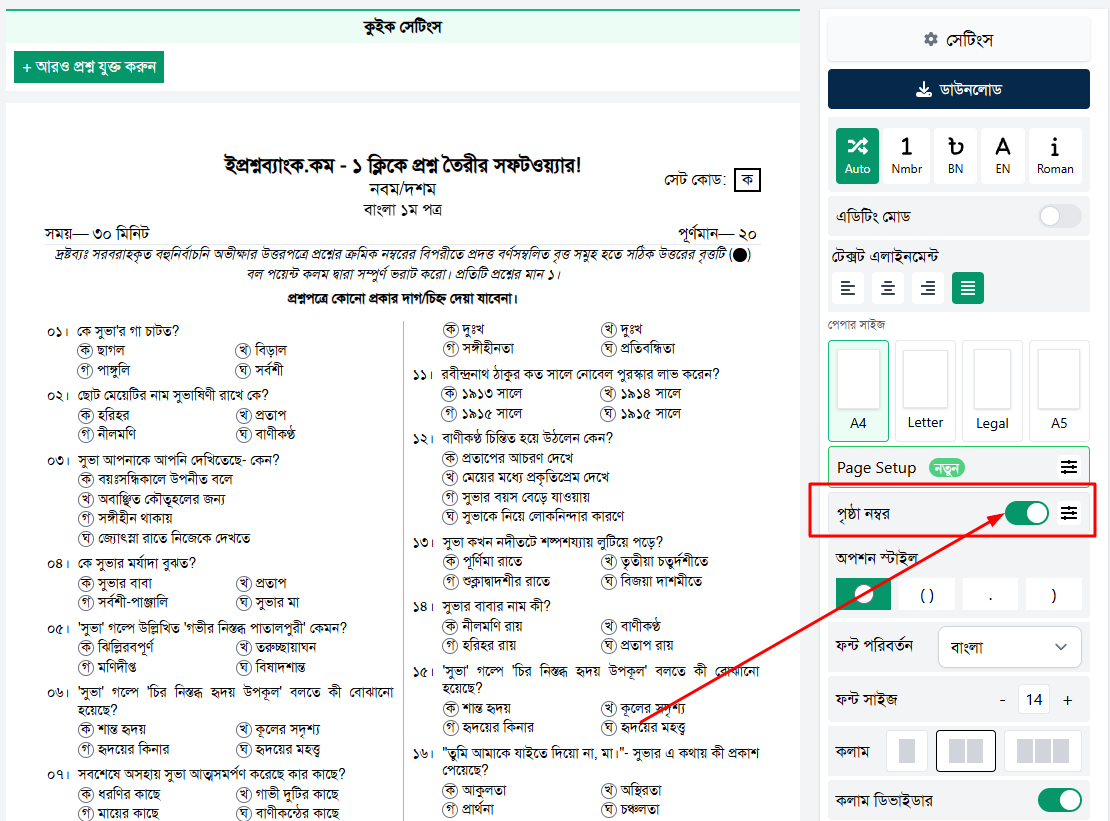Image resolution: width=1110 pixels, height=821 pixels.
Task: Click the green add more questions button
Action: pos(89,67)
